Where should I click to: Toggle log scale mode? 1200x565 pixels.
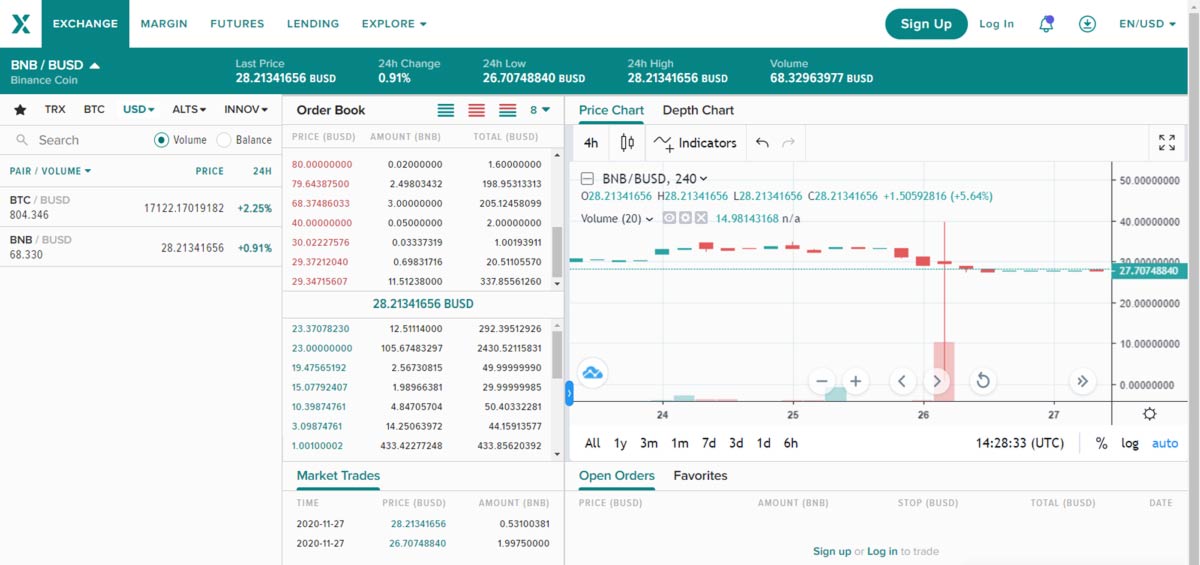1130,443
